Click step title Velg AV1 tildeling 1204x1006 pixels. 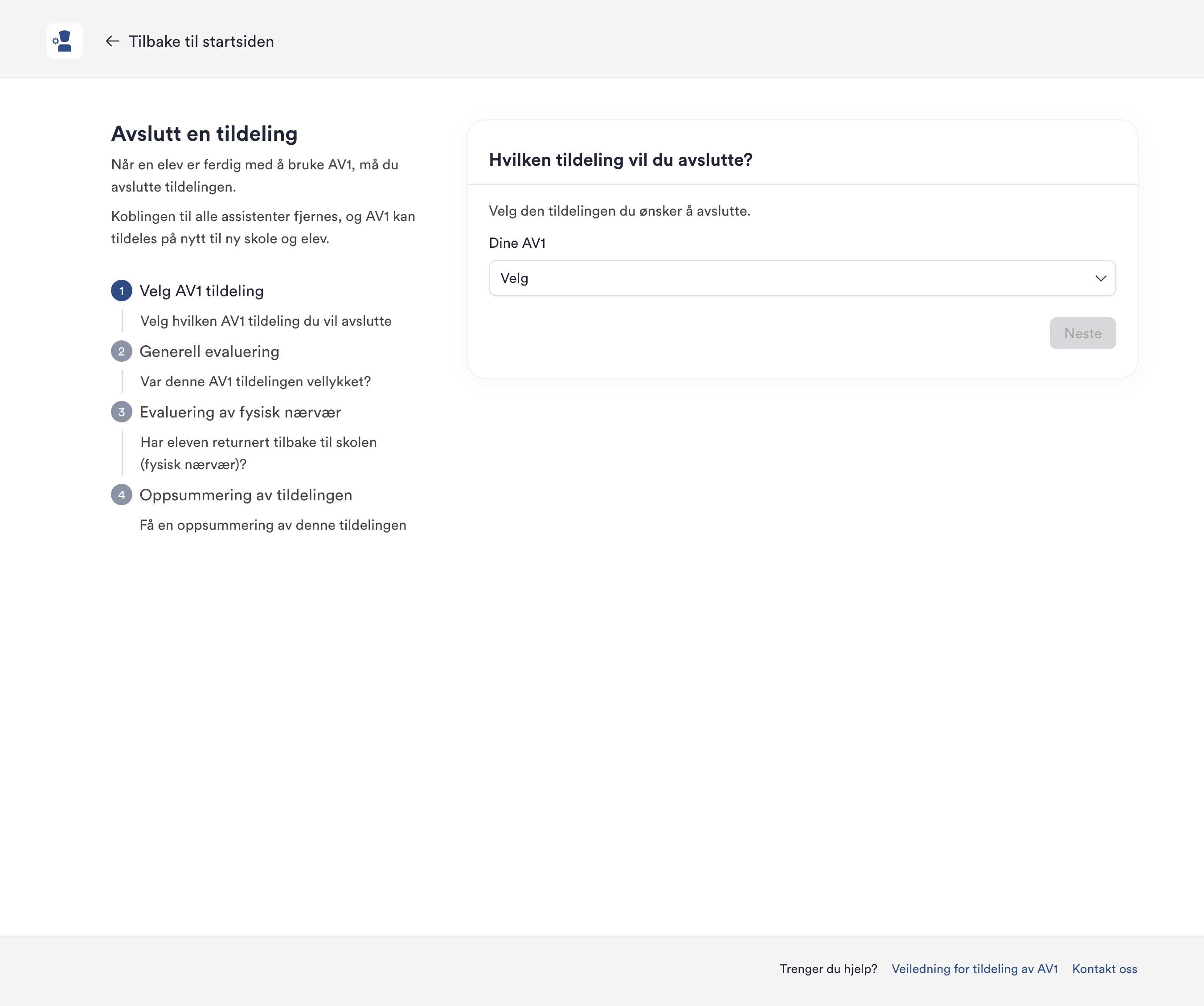(x=202, y=291)
